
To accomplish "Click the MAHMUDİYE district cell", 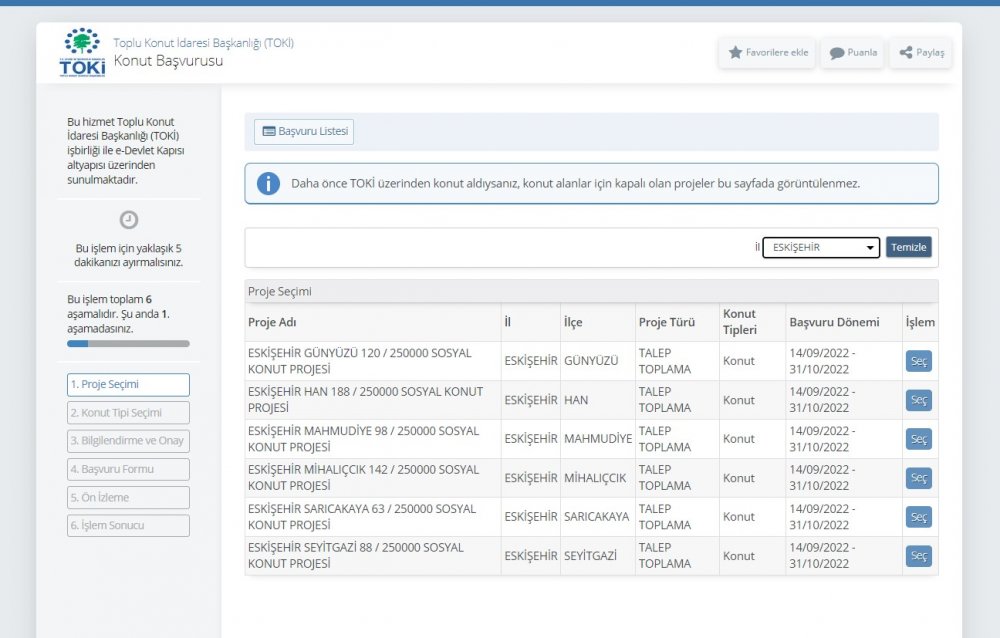I will pos(598,439).
